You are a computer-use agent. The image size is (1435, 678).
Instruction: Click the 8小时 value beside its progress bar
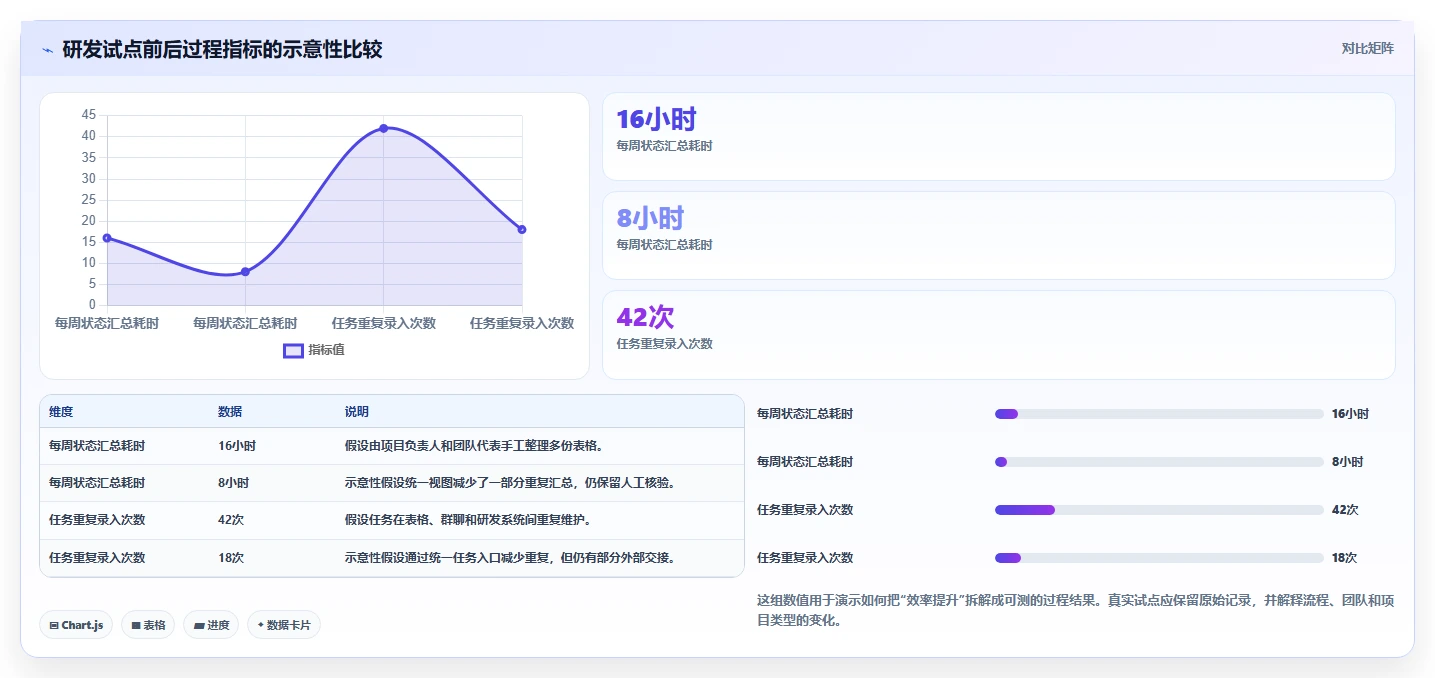tap(1347, 462)
